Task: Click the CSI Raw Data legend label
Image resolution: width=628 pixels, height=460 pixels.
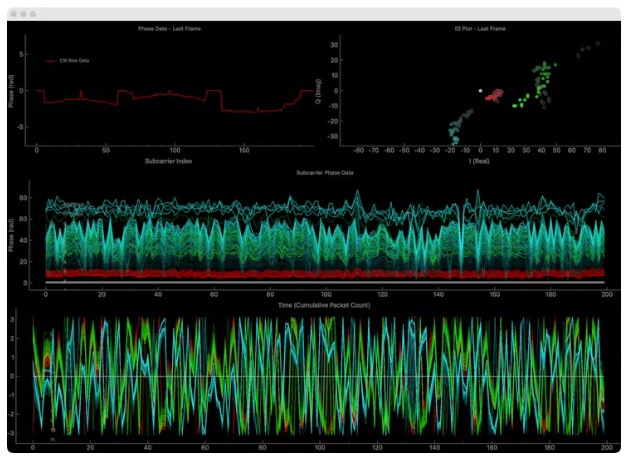Action: click(x=75, y=60)
